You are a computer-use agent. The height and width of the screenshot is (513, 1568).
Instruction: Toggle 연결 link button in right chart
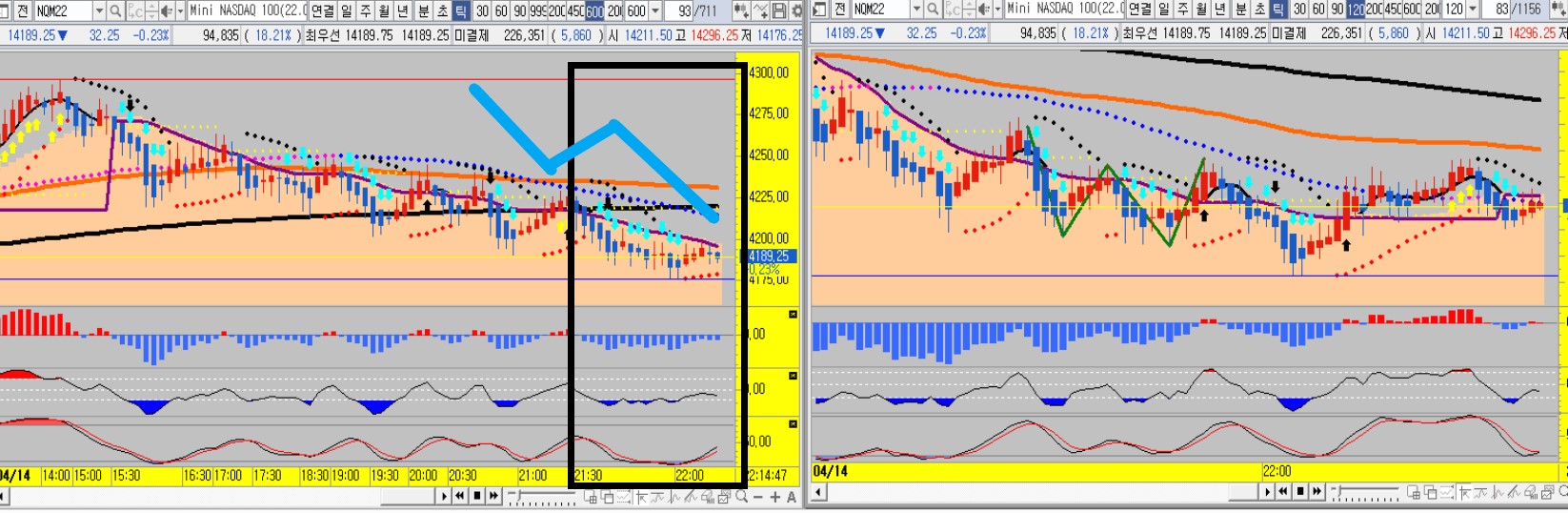click(1140, 10)
